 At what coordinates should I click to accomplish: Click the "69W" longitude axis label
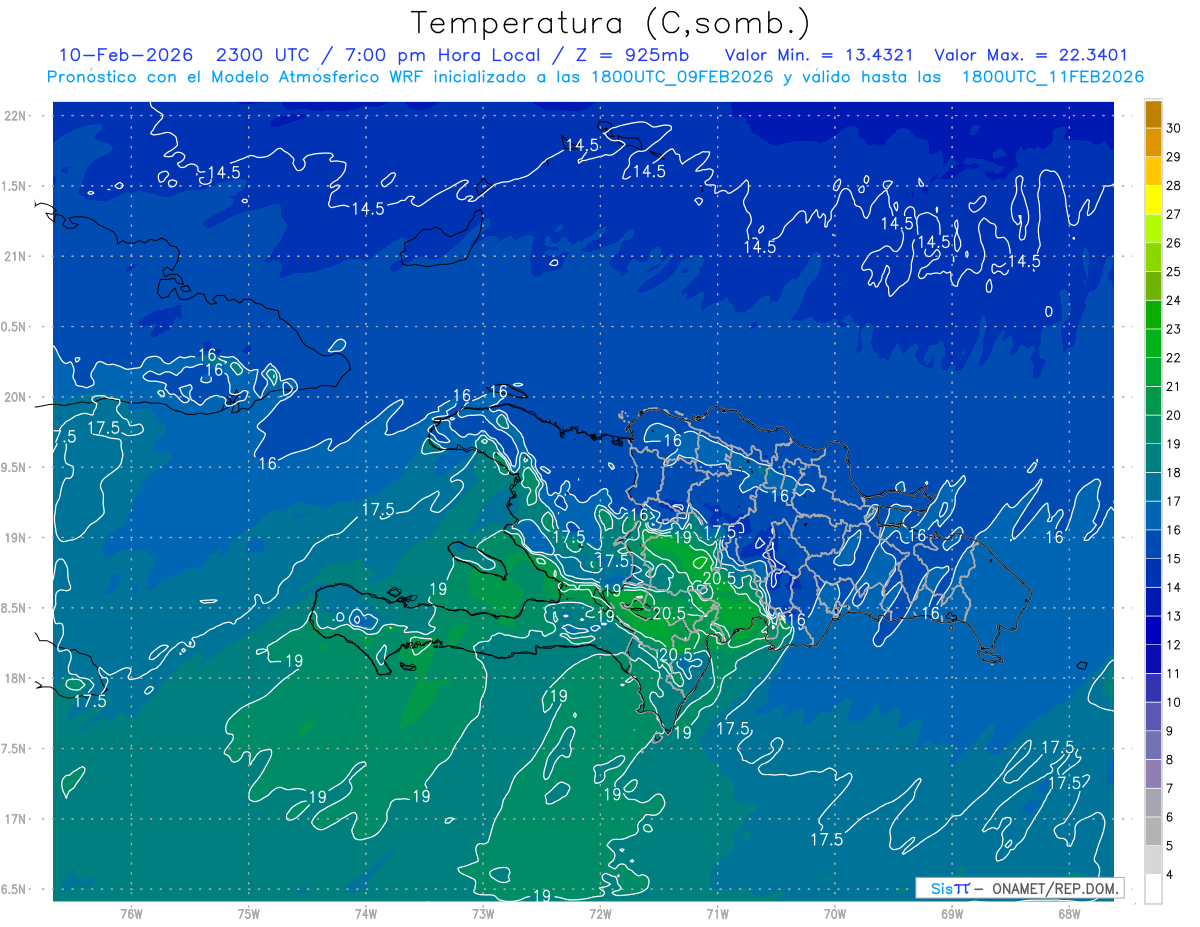(x=951, y=913)
